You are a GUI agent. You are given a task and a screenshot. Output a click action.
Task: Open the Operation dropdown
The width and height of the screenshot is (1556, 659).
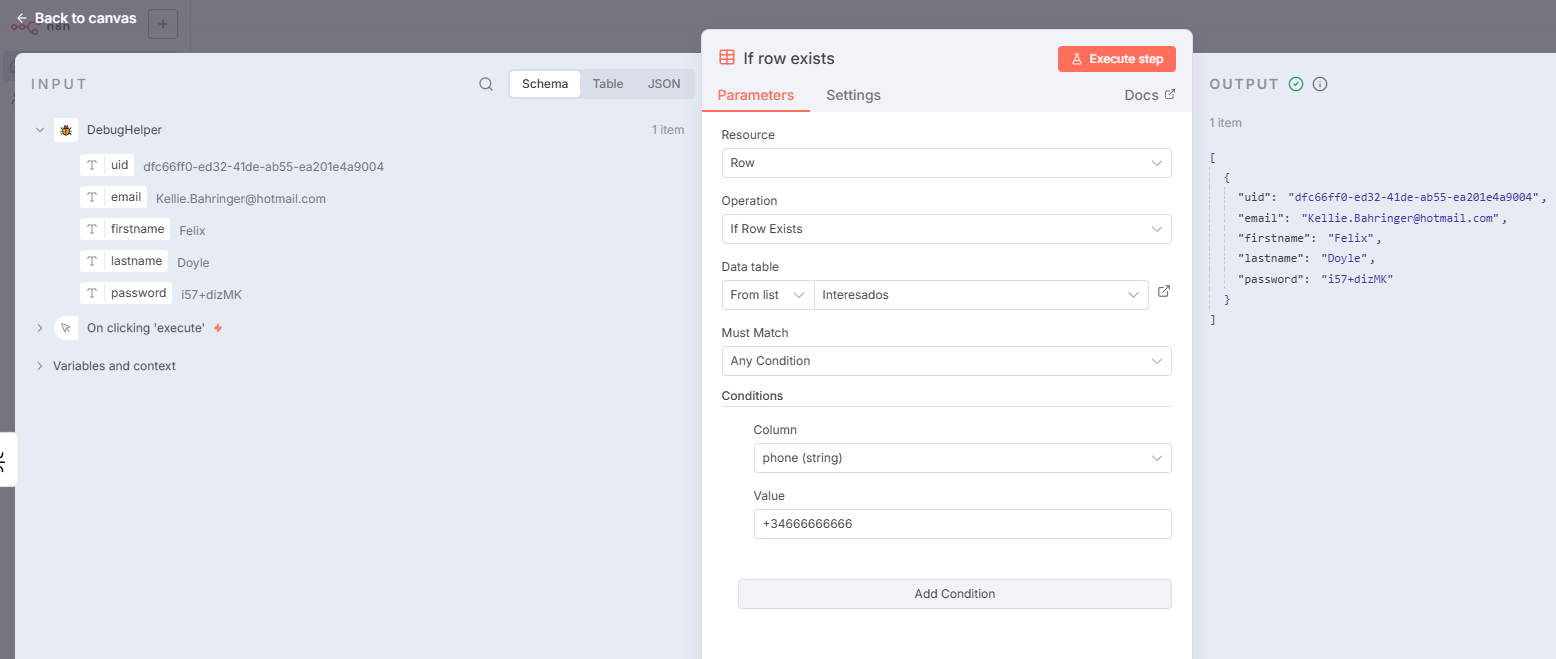coord(945,229)
